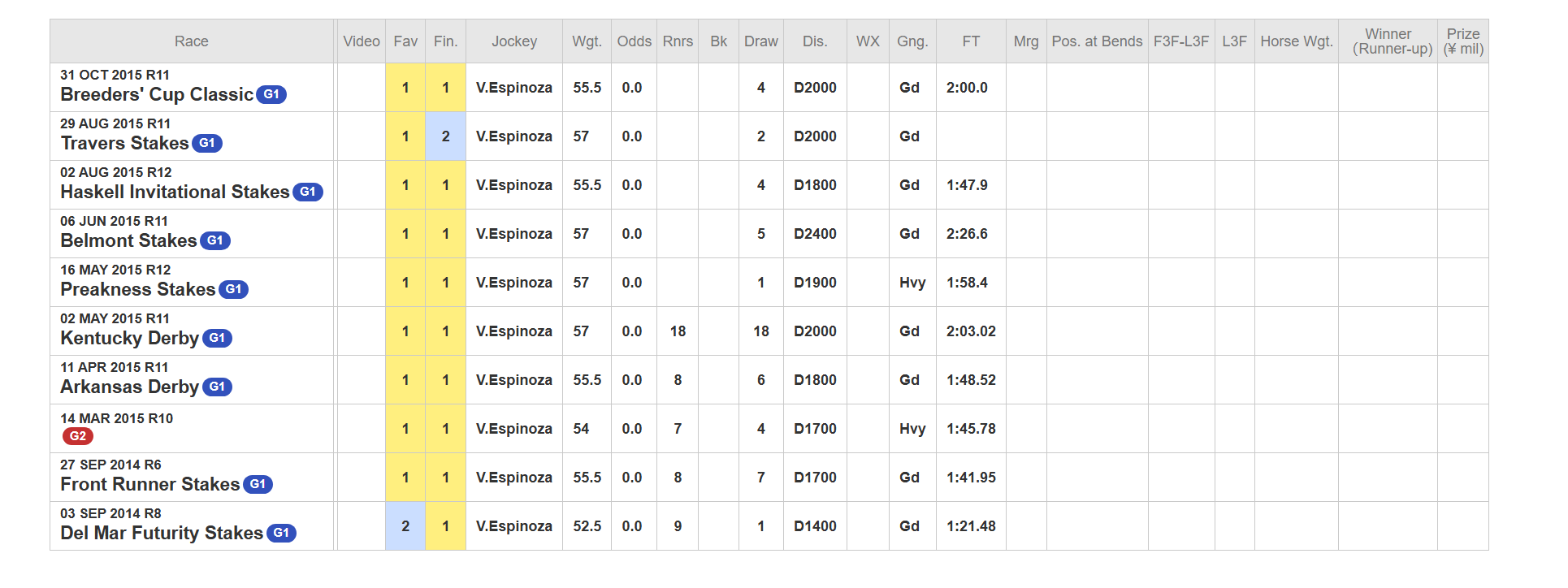1568x588 pixels.
Task: Click the Rnrs column header
Action: [678, 41]
